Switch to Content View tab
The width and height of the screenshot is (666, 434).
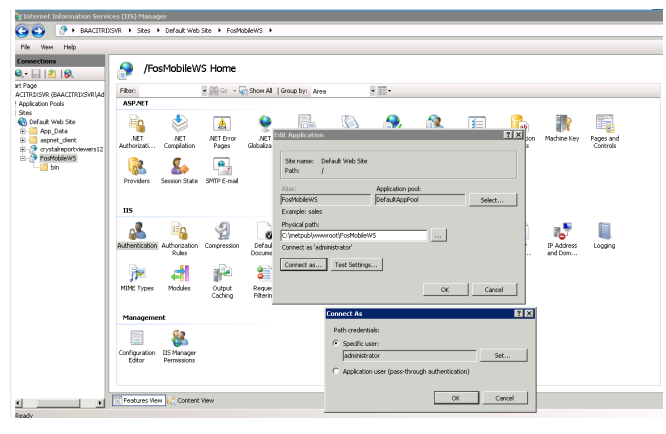point(191,400)
